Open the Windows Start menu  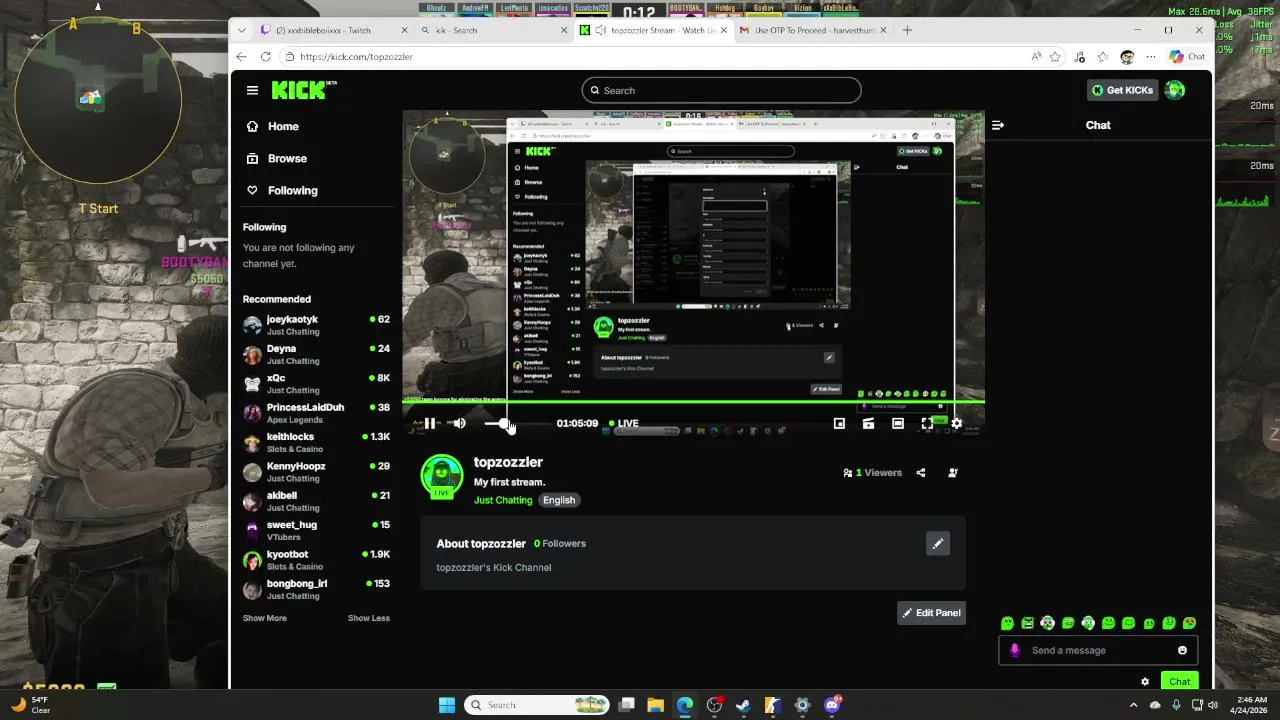click(447, 705)
